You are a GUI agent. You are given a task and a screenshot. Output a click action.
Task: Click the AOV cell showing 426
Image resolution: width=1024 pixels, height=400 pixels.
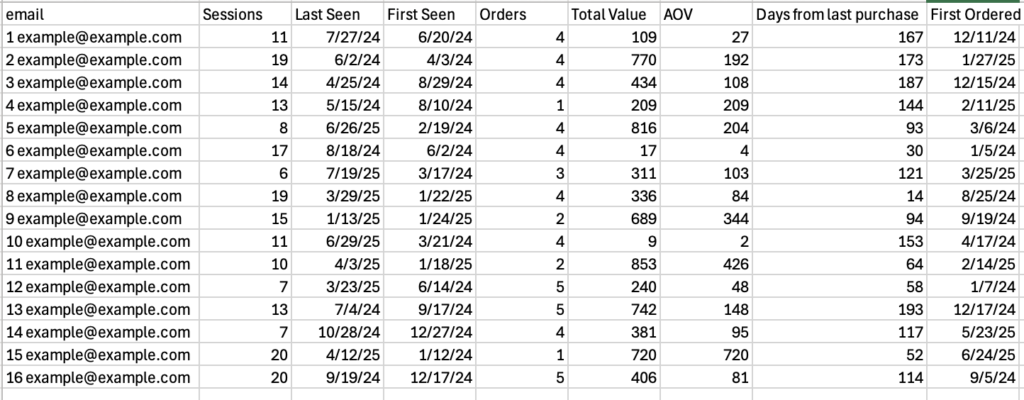tap(706, 264)
